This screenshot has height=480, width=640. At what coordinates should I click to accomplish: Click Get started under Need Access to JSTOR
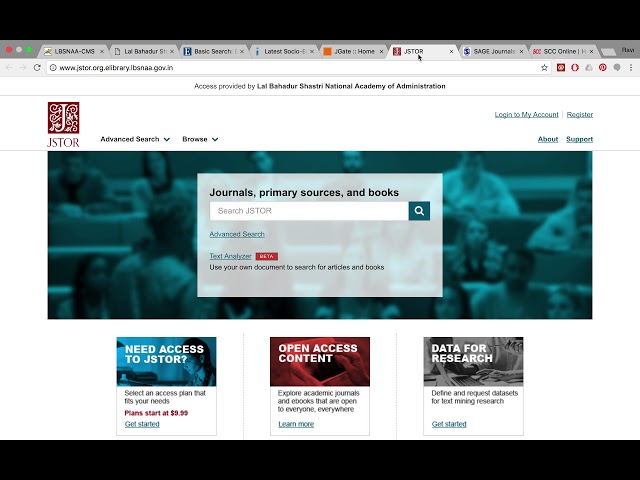click(142, 424)
